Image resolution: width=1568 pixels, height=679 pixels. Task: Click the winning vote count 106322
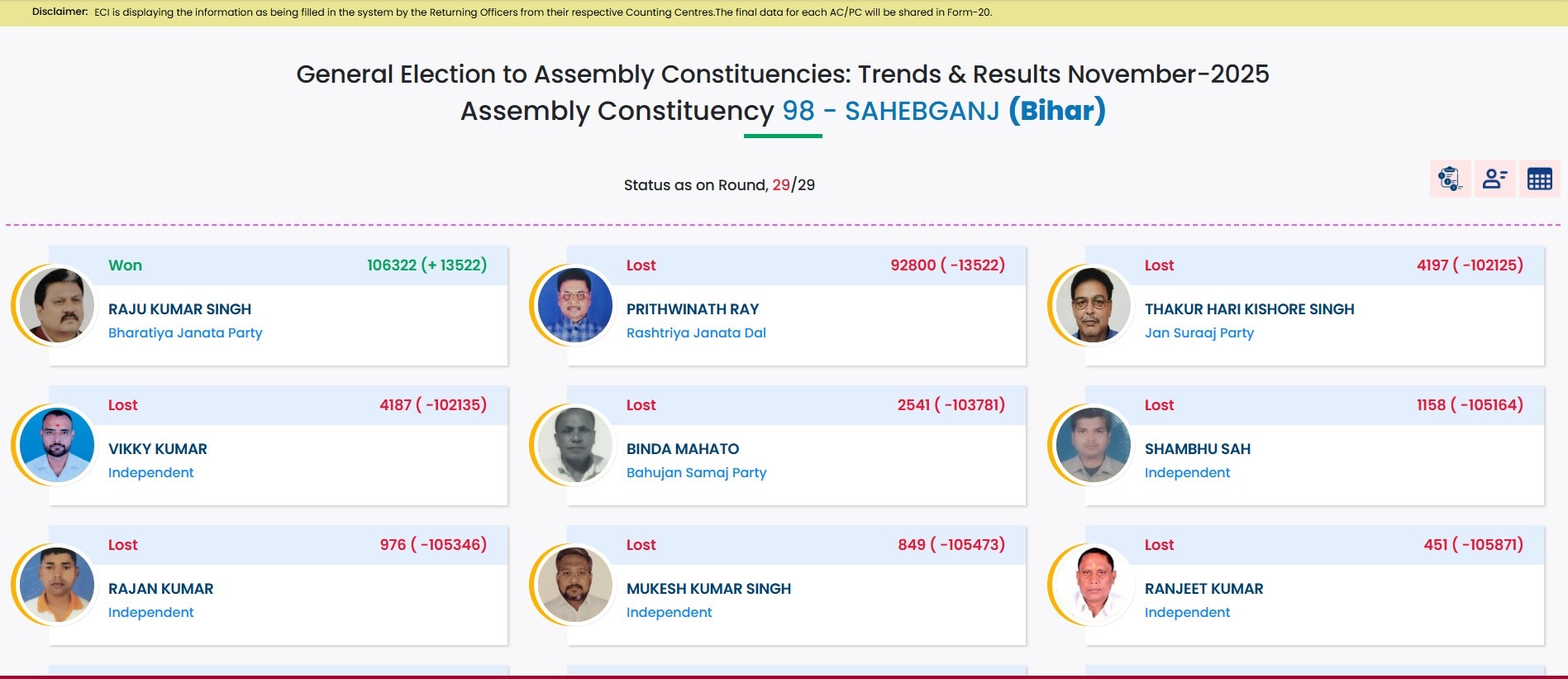(392, 265)
